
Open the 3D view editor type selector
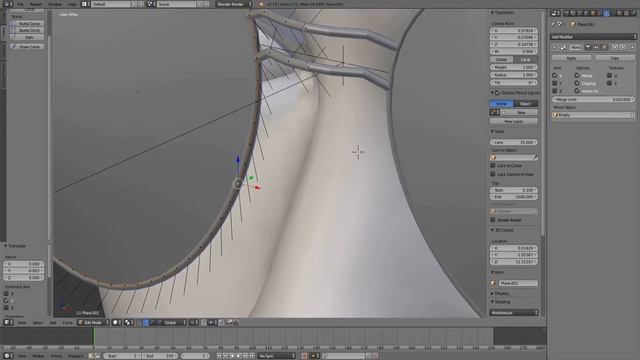point(8,322)
